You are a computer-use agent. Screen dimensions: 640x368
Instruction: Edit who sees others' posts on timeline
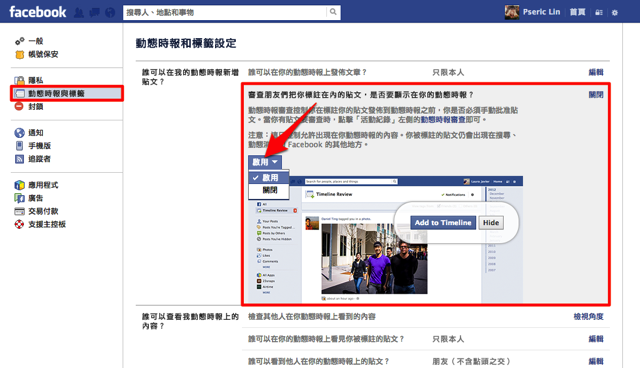[596, 361]
